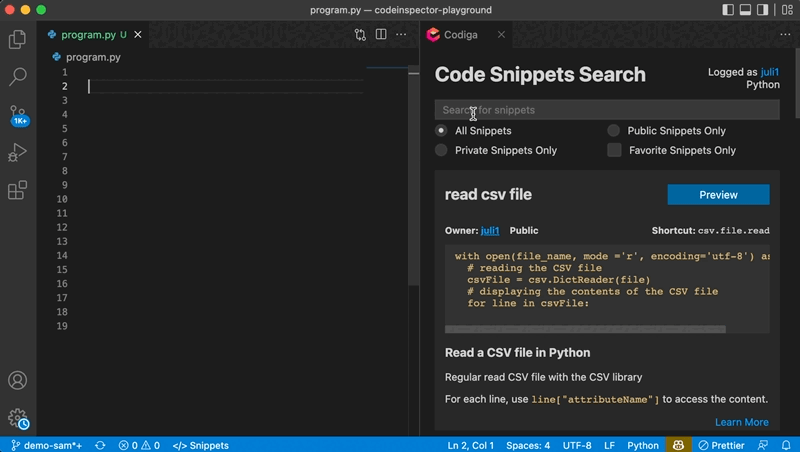Click the Preview button for read csv file
This screenshot has height=452, width=800.
point(718,195)
